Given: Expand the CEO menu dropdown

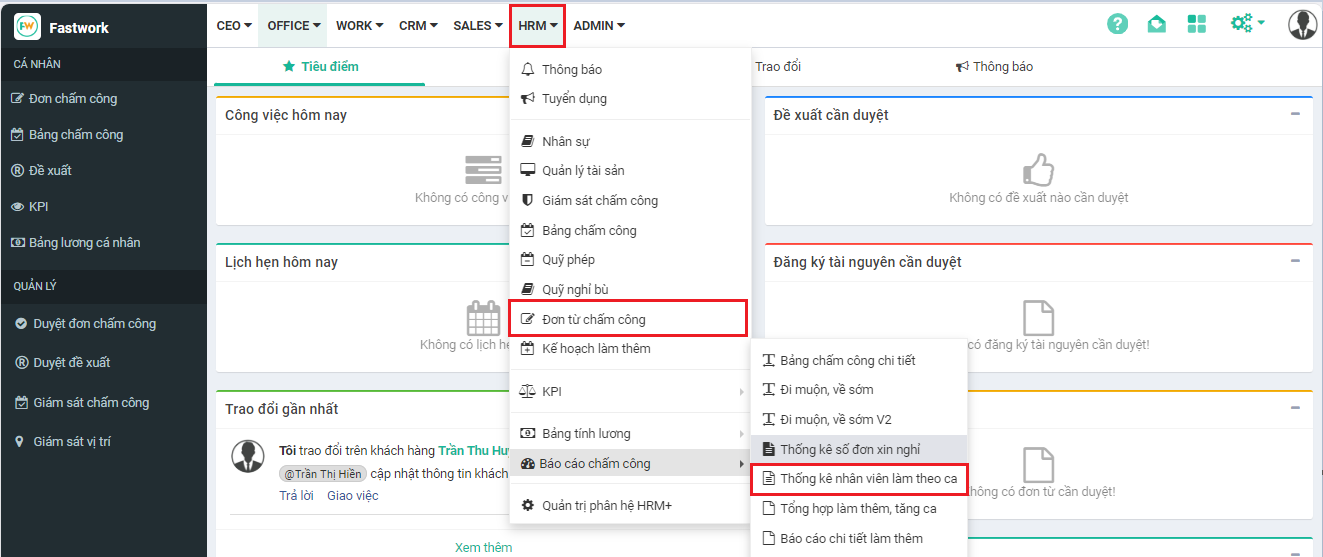Looking at the screenshot, I should 234,26.
